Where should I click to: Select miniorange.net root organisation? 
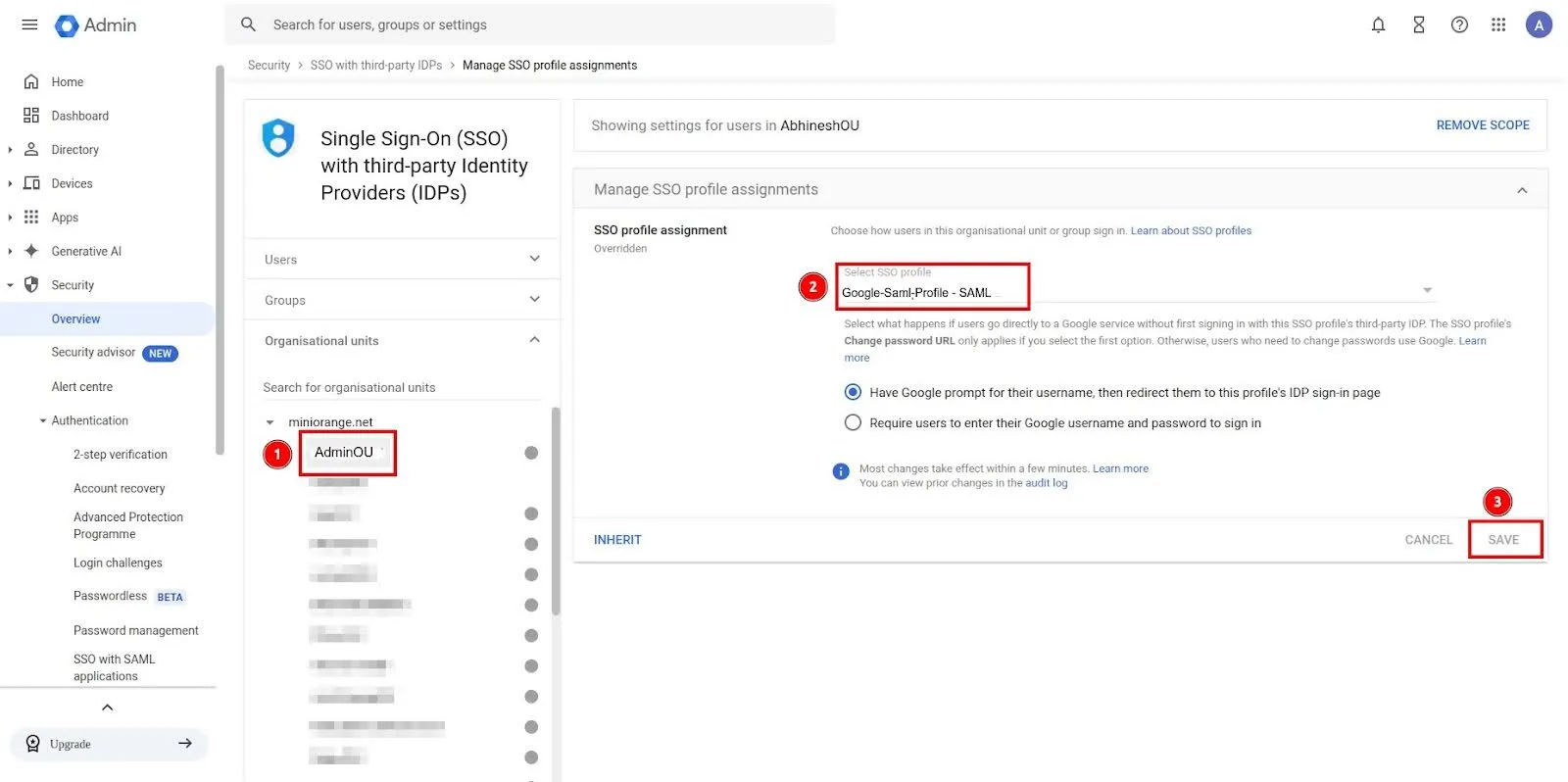click(x=330, y=422)
